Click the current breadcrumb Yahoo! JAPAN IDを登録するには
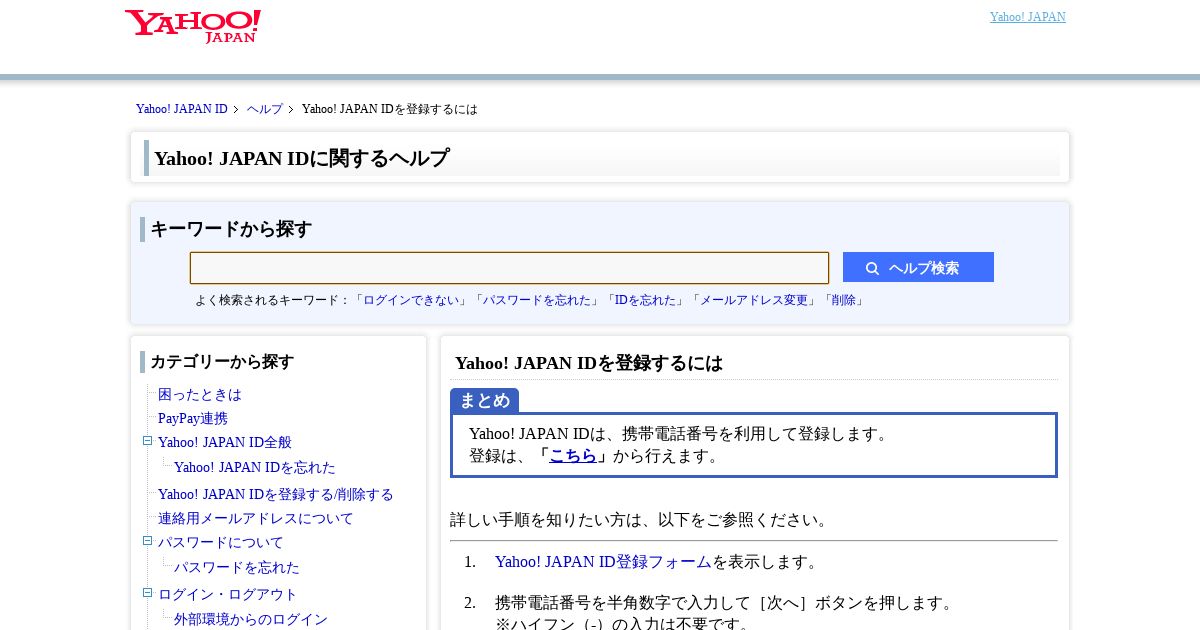Viewport: 1200px width, 630px height. coord(390,109)
